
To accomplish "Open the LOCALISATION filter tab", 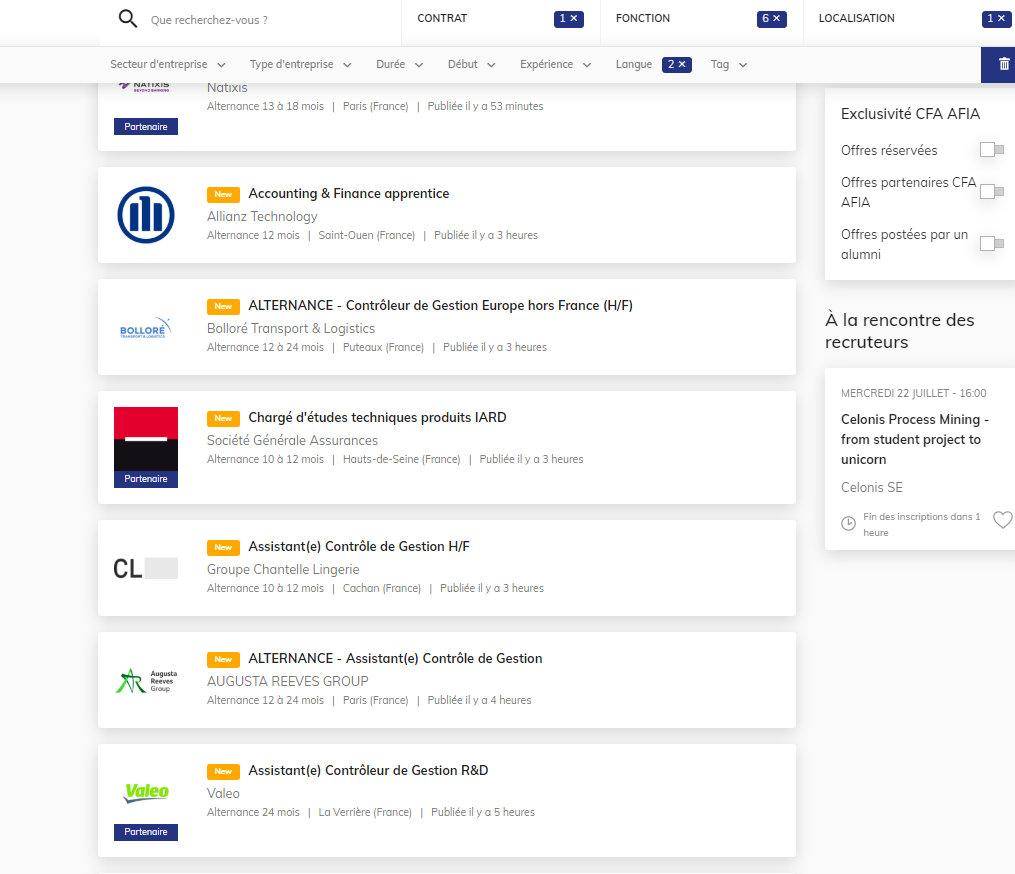I will click(x=856, y=19).
